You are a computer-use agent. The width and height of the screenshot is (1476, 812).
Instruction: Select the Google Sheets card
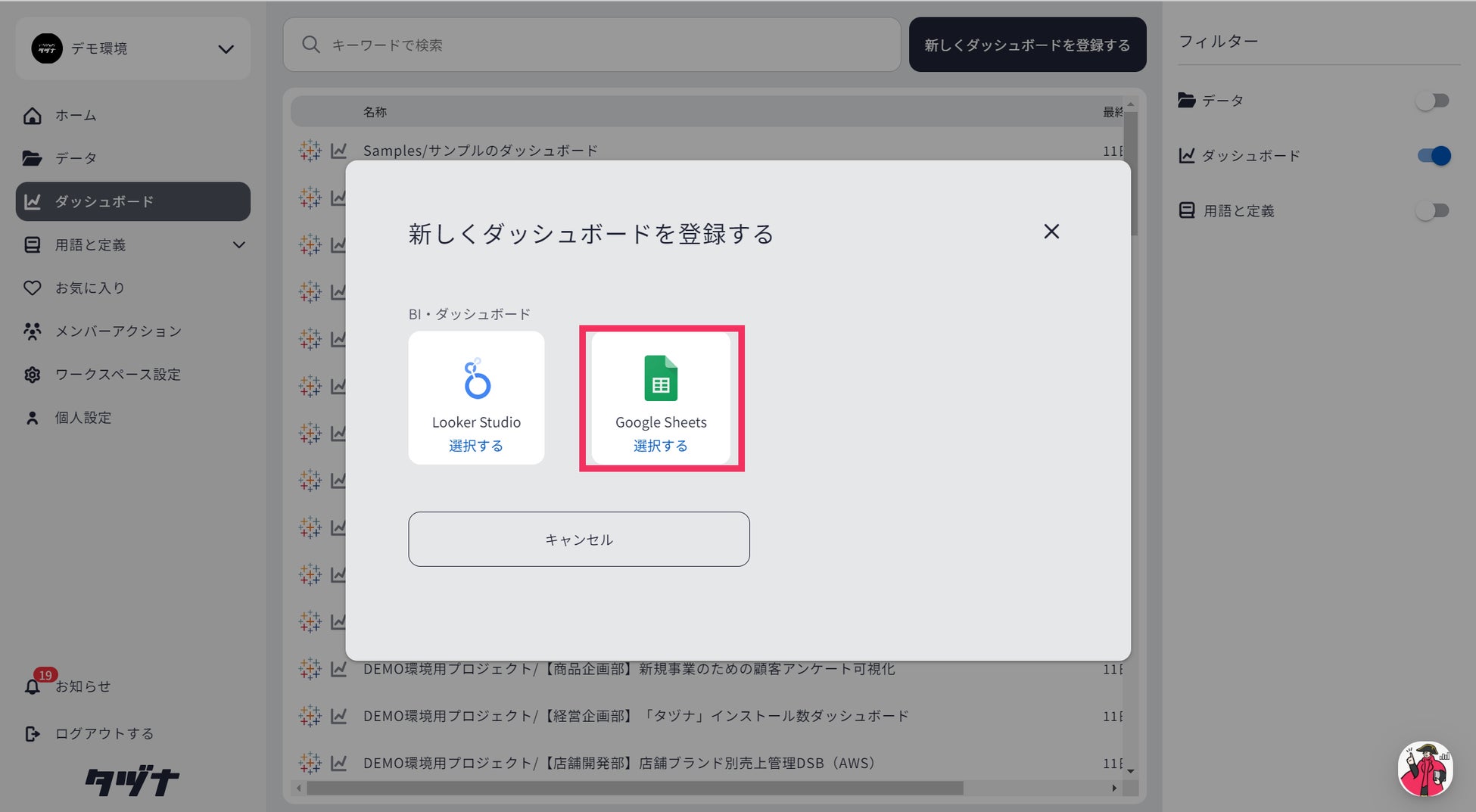point(661,397)
